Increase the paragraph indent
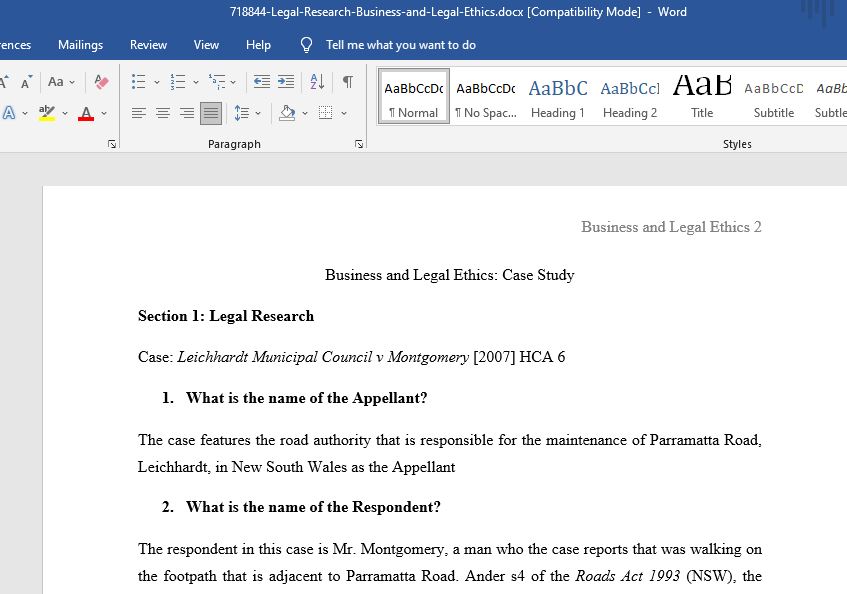Image resolution: width=847 pixels, height=594 pixels. coord(286,82)
